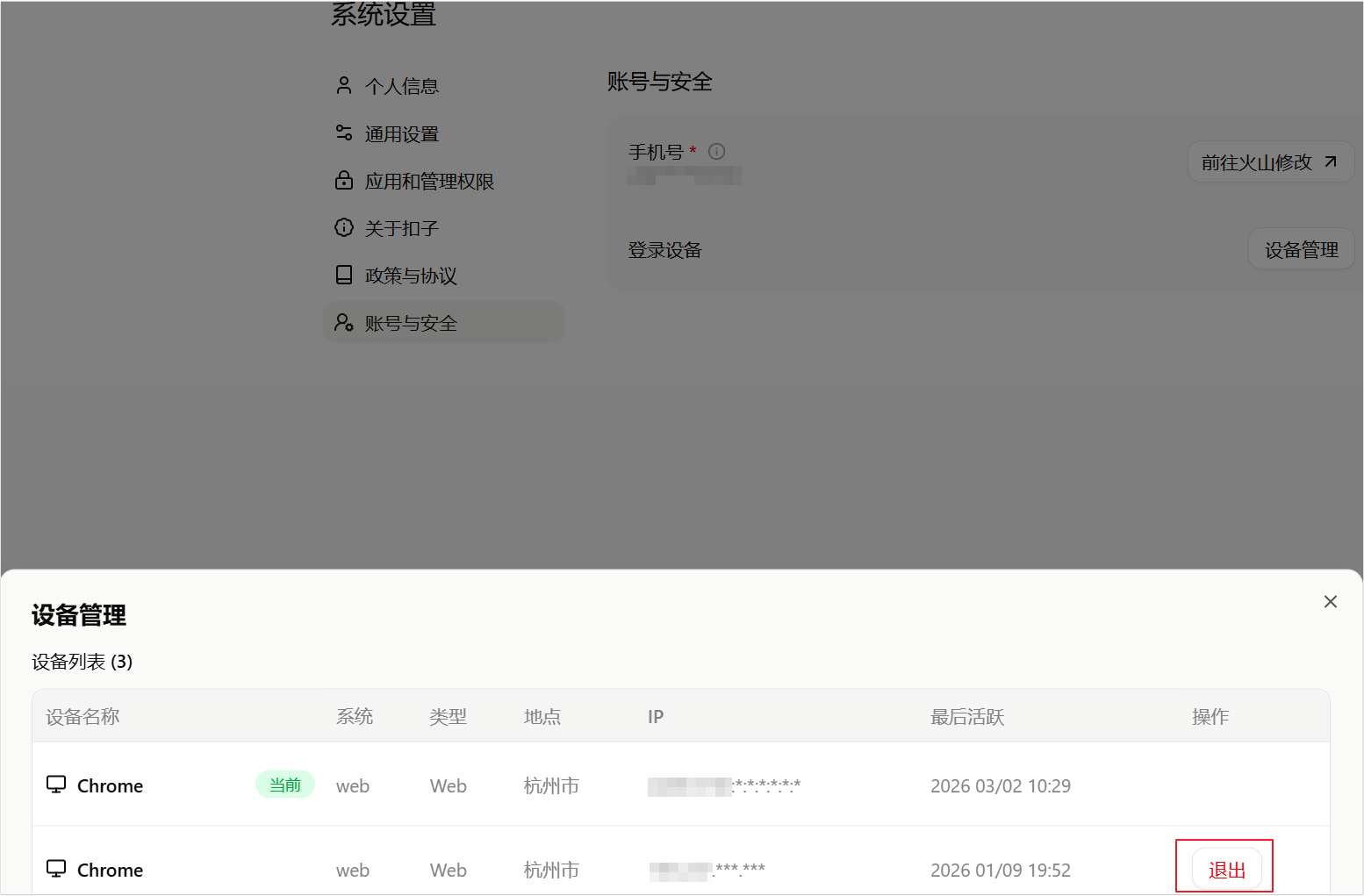Click 2026 01/09 19:52 timestamp
Screen dimensions: 1364x896
1001,870
